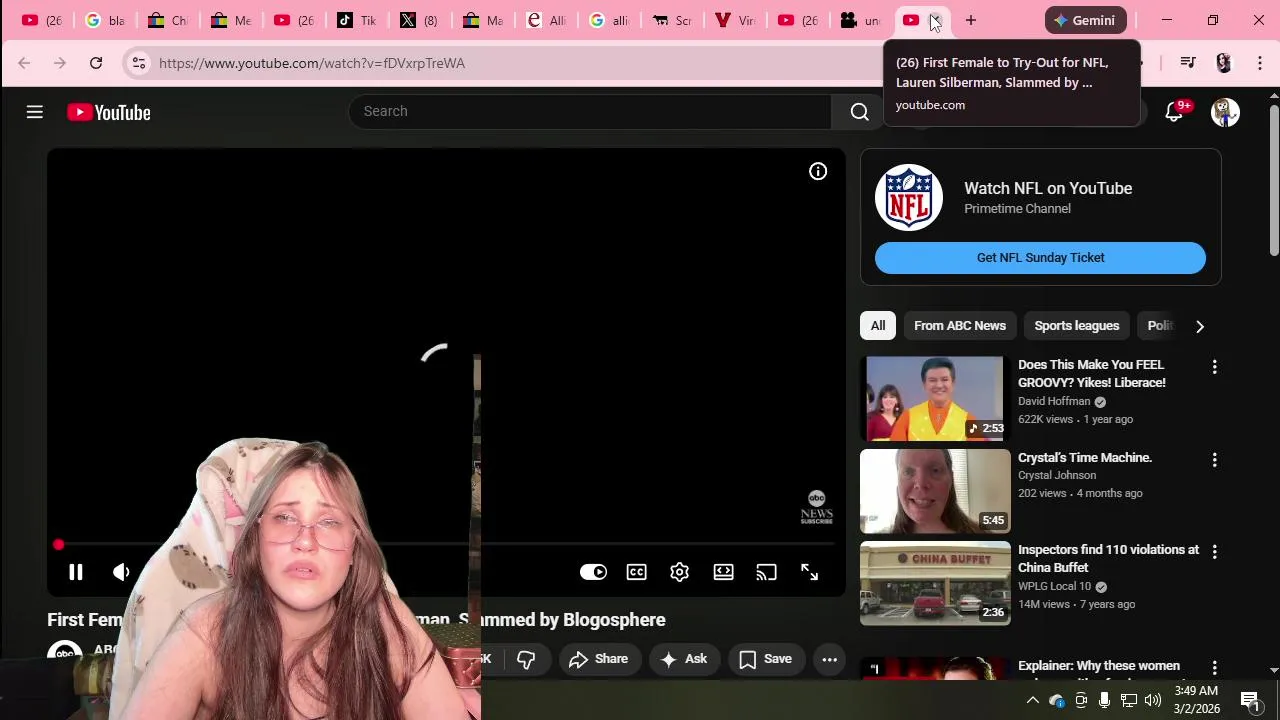
Task: Open the player settings gear
Action: pos(679,572)
